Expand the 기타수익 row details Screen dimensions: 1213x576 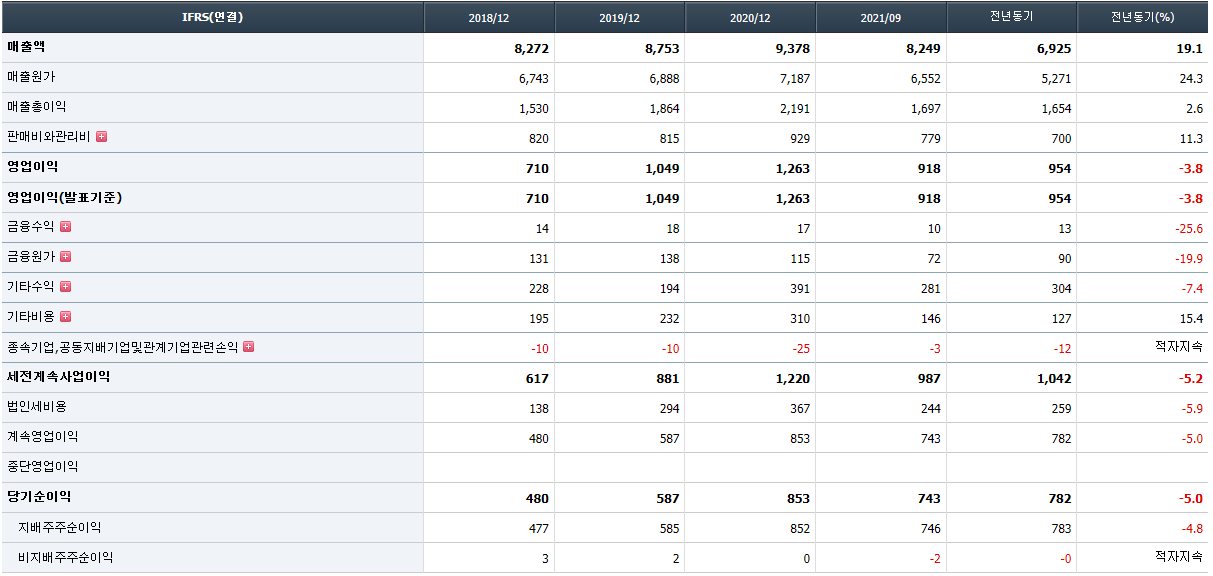point(65,287)
